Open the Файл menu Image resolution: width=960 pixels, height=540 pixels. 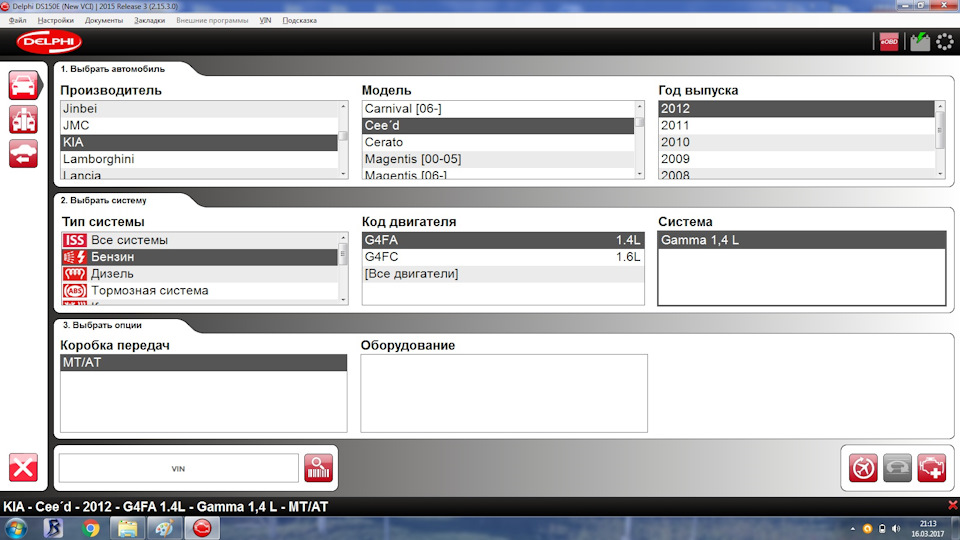17,20
